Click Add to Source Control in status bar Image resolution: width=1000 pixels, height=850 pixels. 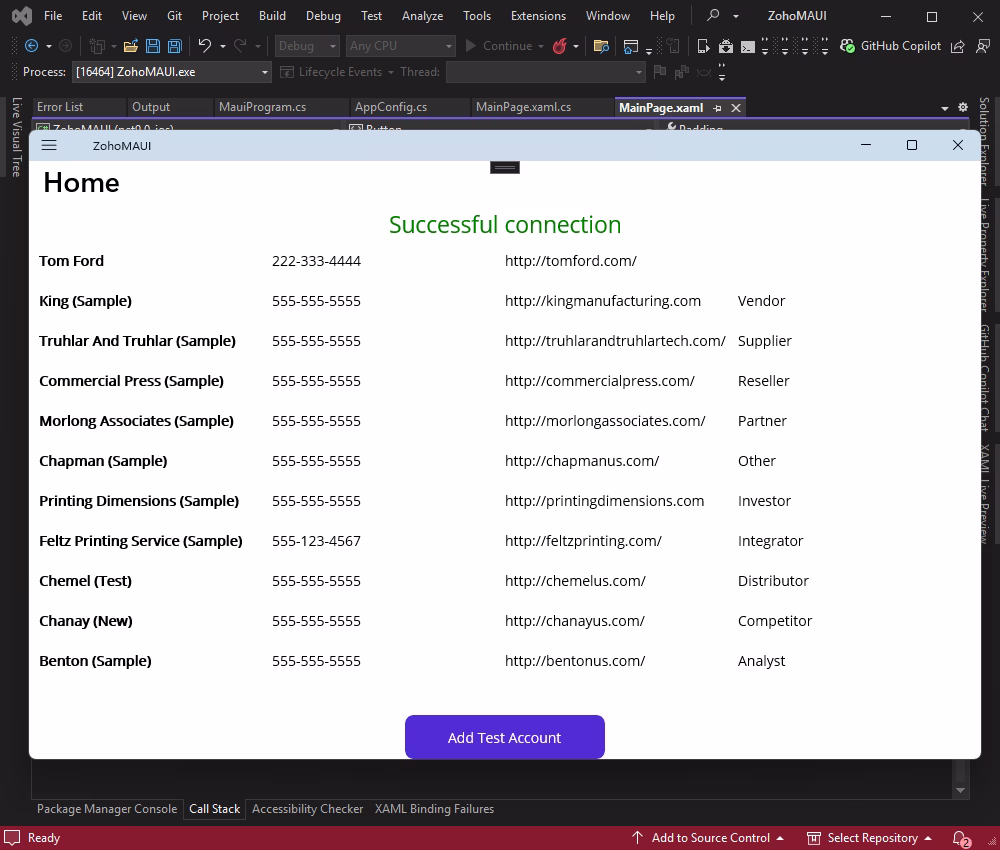pyautogui.click(x=707, y=838)
